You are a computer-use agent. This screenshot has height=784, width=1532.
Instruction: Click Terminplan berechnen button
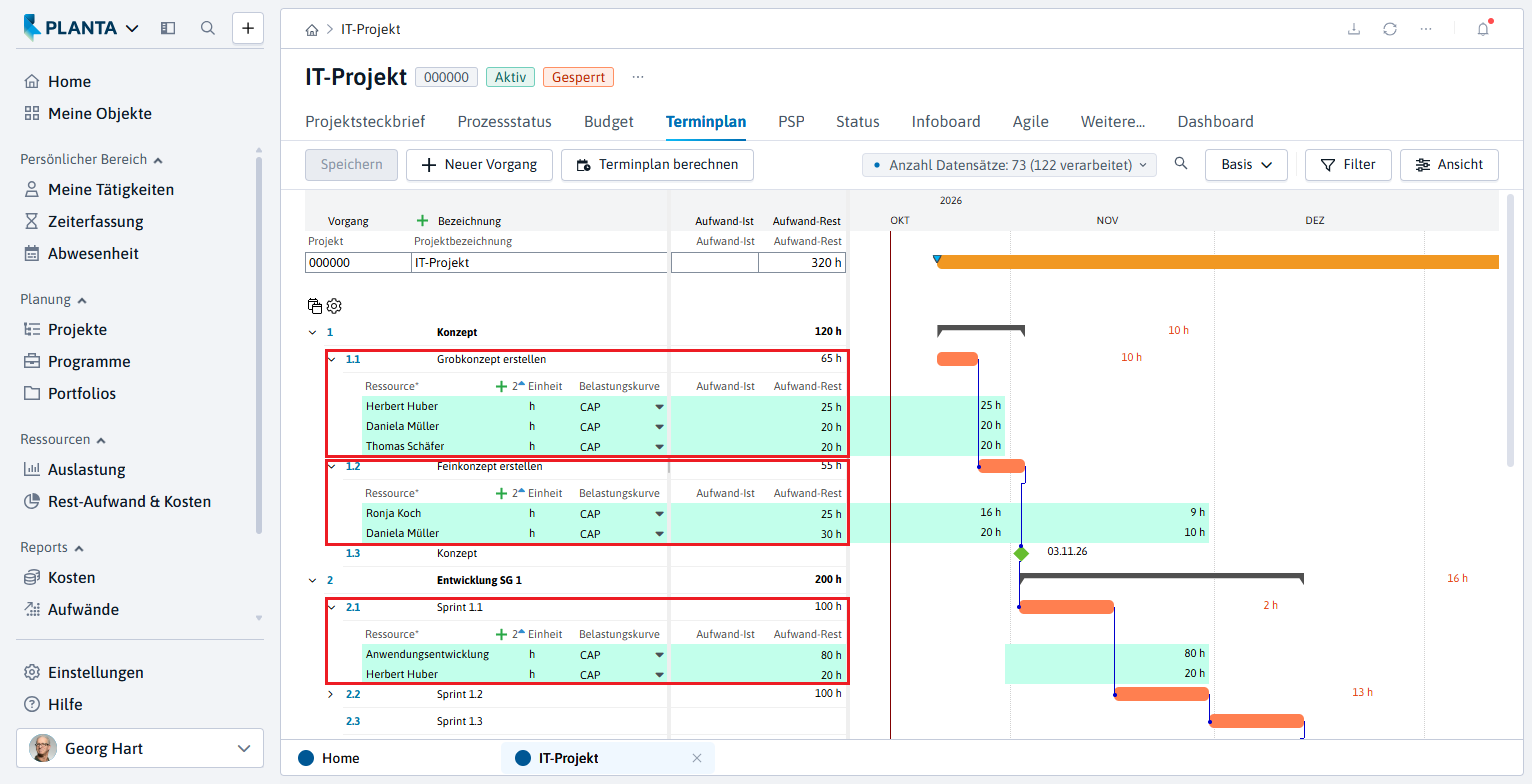[x=657, y=165]
